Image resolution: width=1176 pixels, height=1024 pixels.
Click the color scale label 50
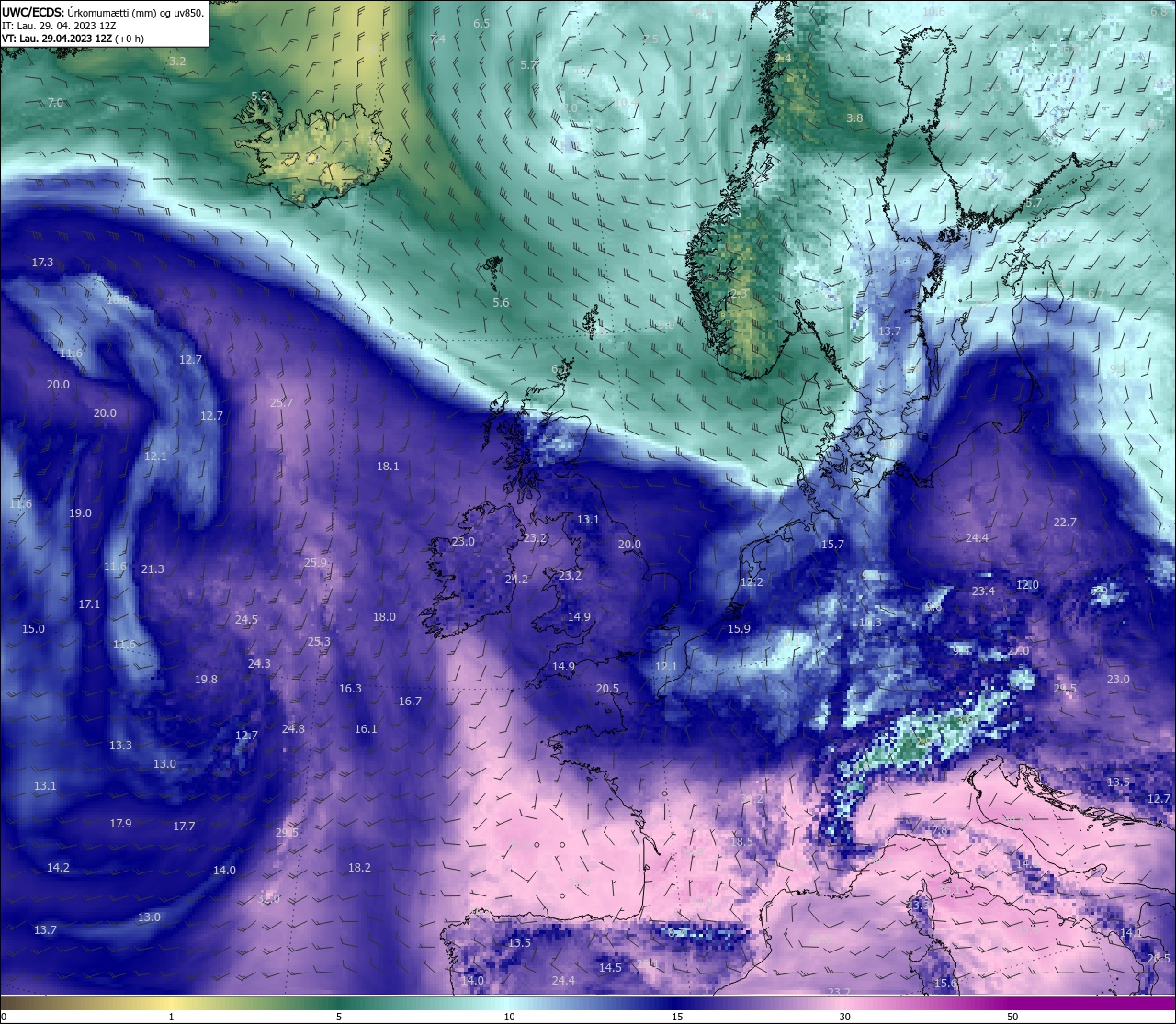click(1012, 1018)
